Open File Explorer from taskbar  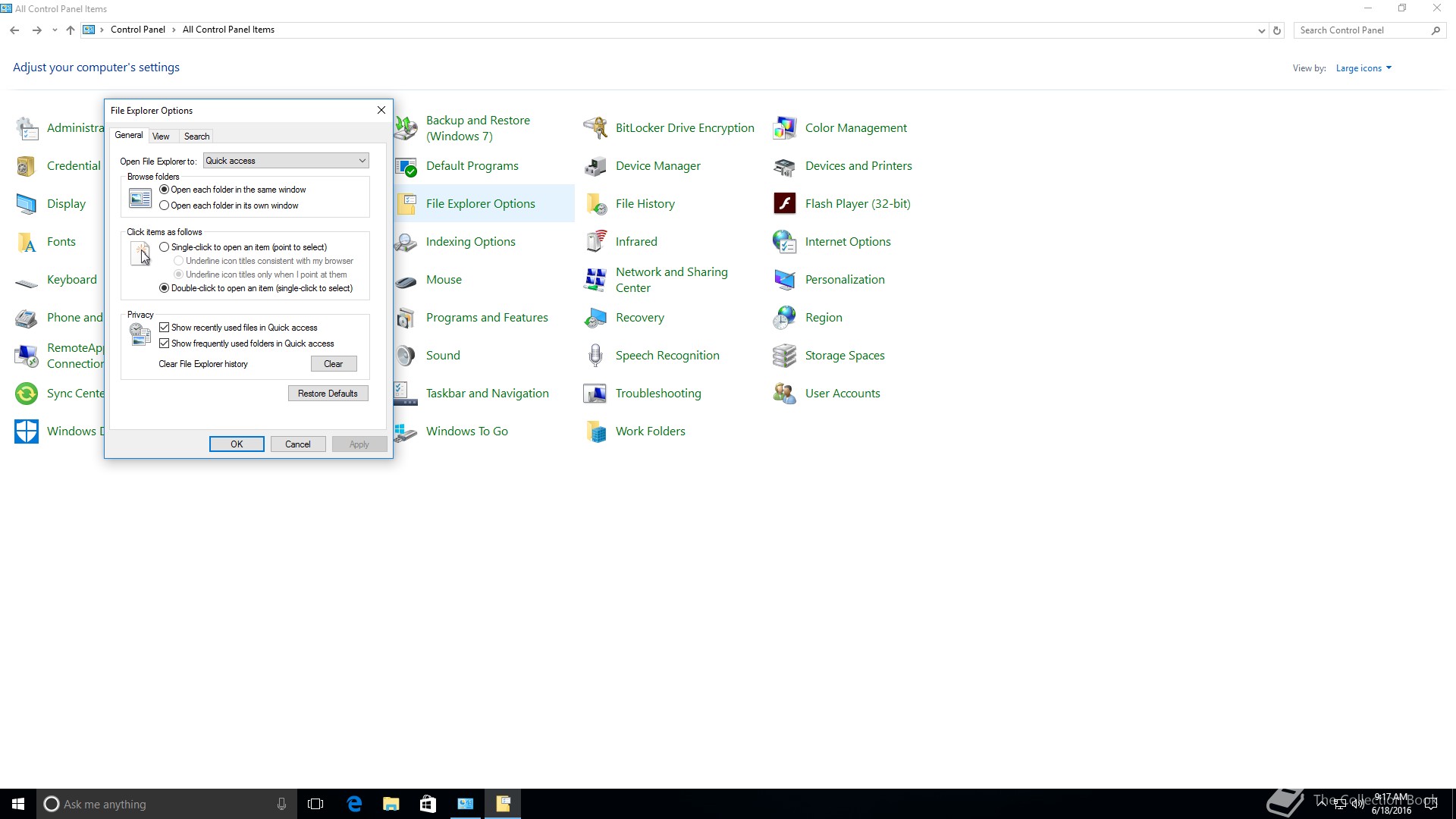pyautogui.click(x=391, y=804)
